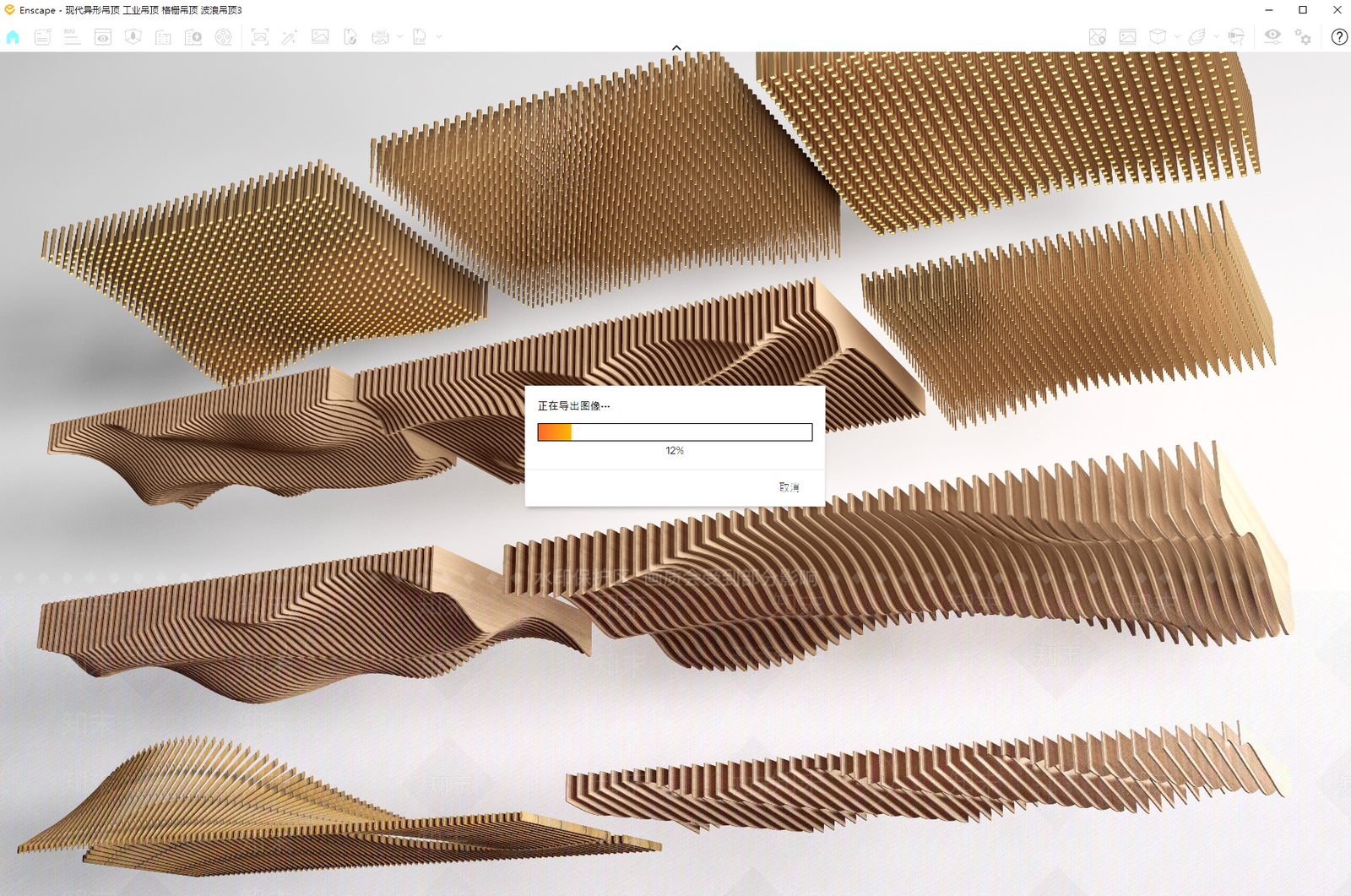Click the 取消 cancel button
This screenshot has height=896, width=1351.
click(789, 487)
